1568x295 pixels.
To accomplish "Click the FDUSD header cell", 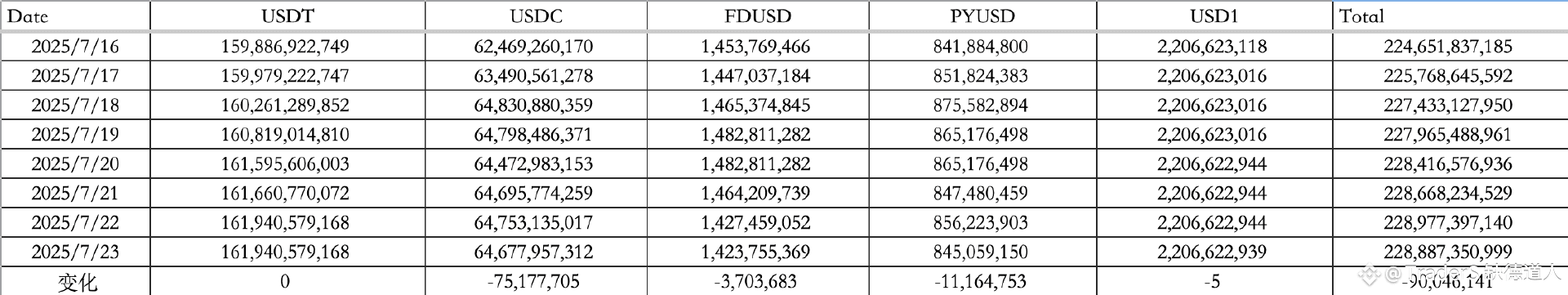I will (758, 16).
